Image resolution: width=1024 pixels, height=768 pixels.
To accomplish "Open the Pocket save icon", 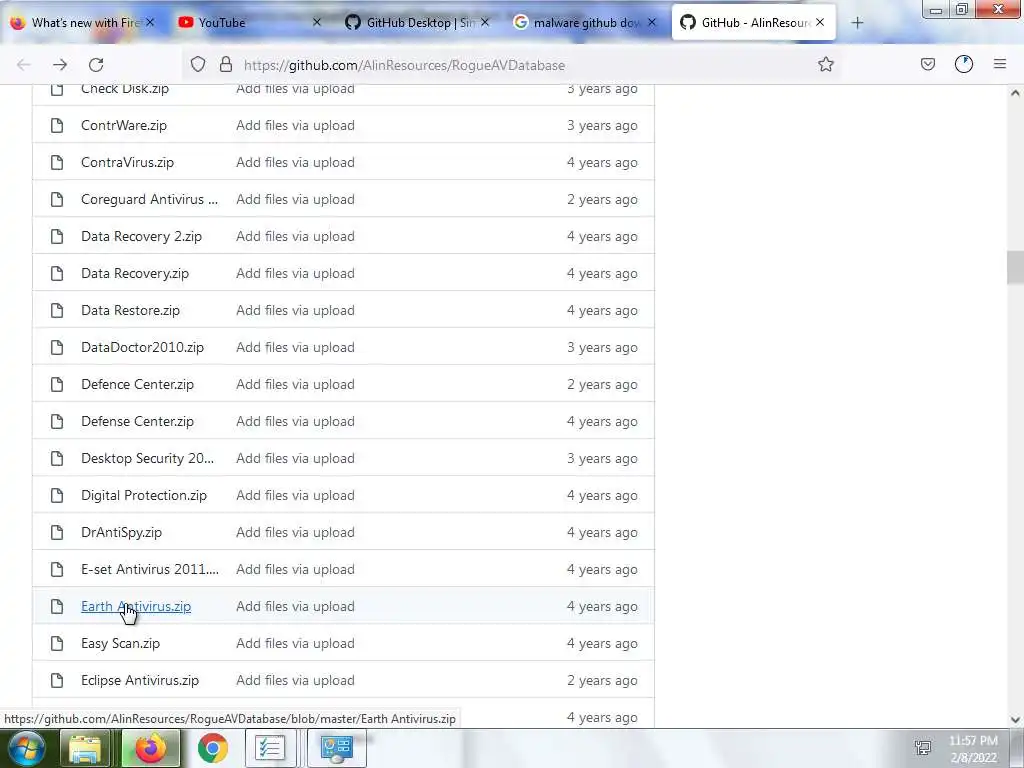I will click(927, 65).
